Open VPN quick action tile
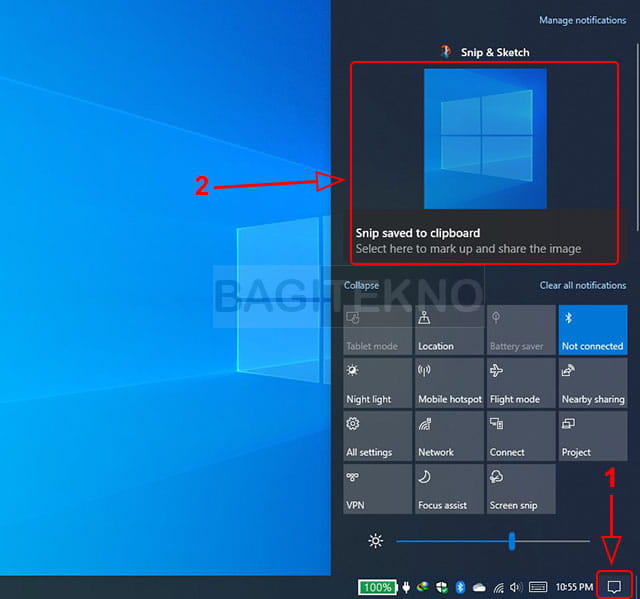Image resolution: width=640 pixels, height=599 pixels. point(378,489)
